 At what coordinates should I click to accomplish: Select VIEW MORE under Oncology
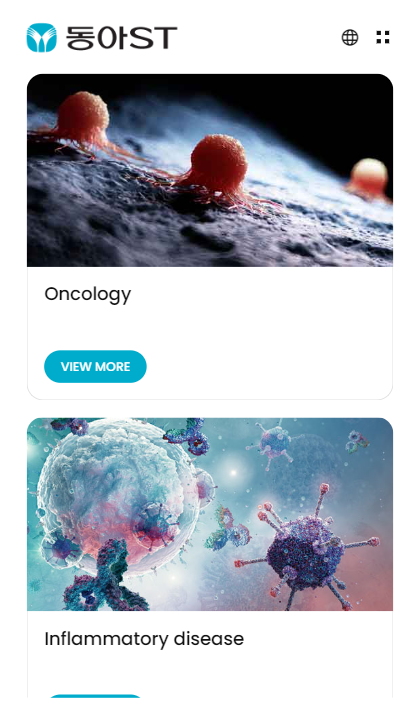point(95,366)
